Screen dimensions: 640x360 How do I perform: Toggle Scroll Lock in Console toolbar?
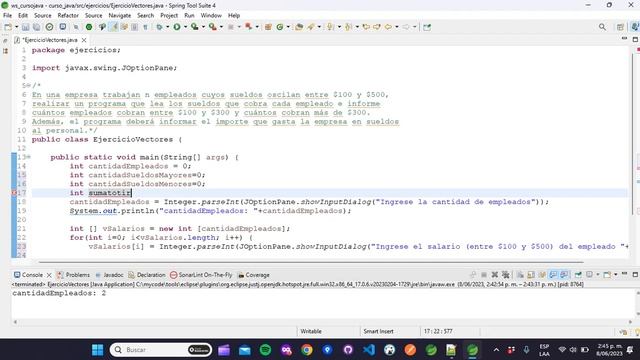[x=531, y=275]
